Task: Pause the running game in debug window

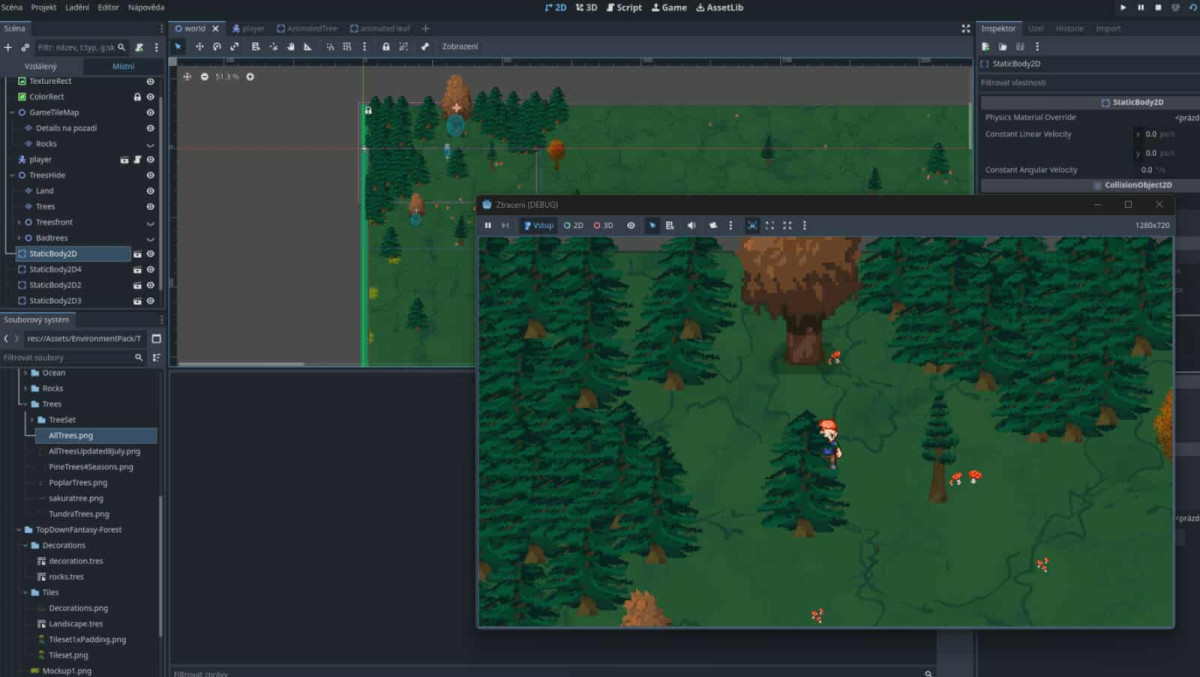Action: (x=488, y=226)
